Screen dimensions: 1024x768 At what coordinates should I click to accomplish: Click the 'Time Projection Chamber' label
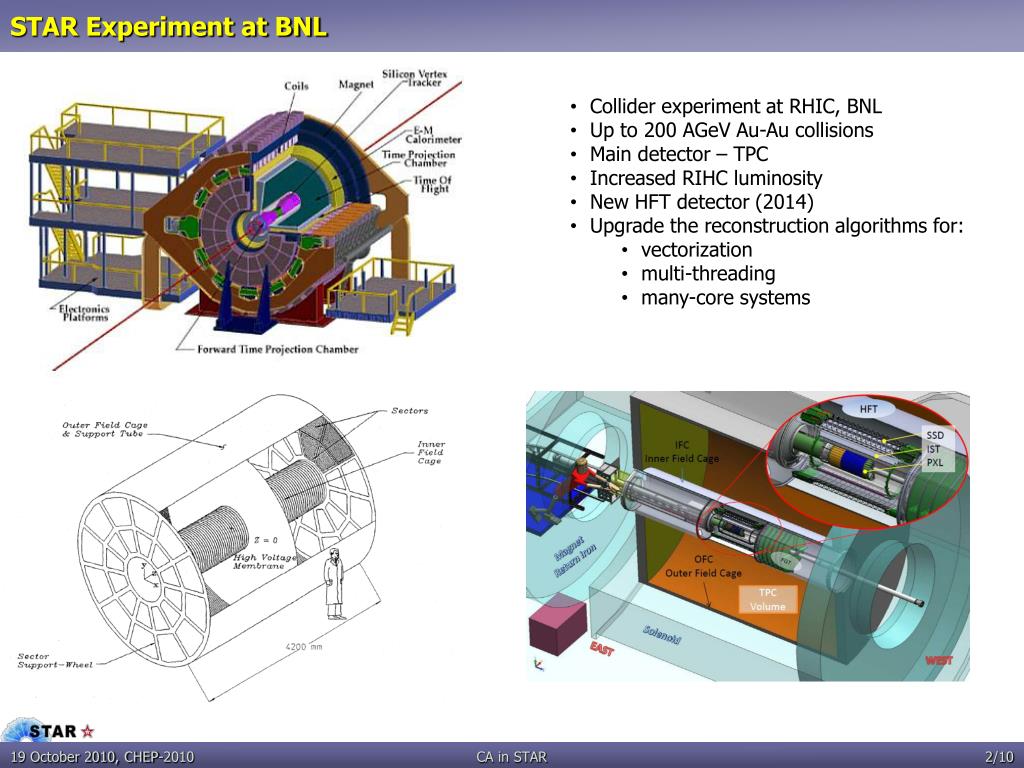(419, 159)
